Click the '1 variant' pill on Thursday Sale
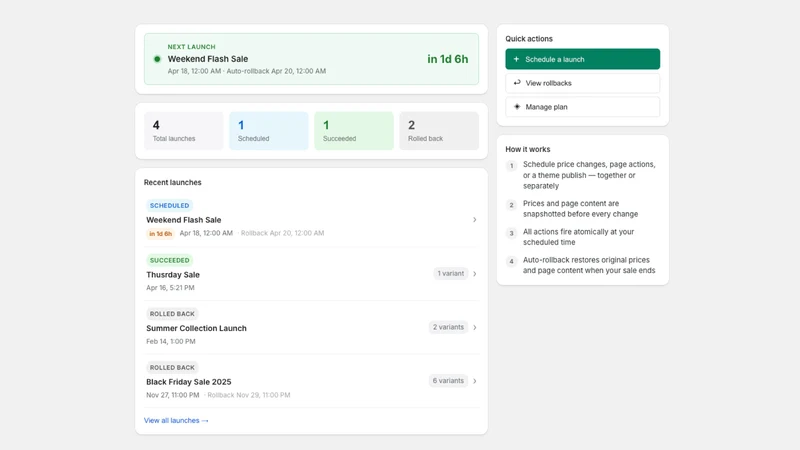Screen dimensions: 800x450 click(451, 273)
